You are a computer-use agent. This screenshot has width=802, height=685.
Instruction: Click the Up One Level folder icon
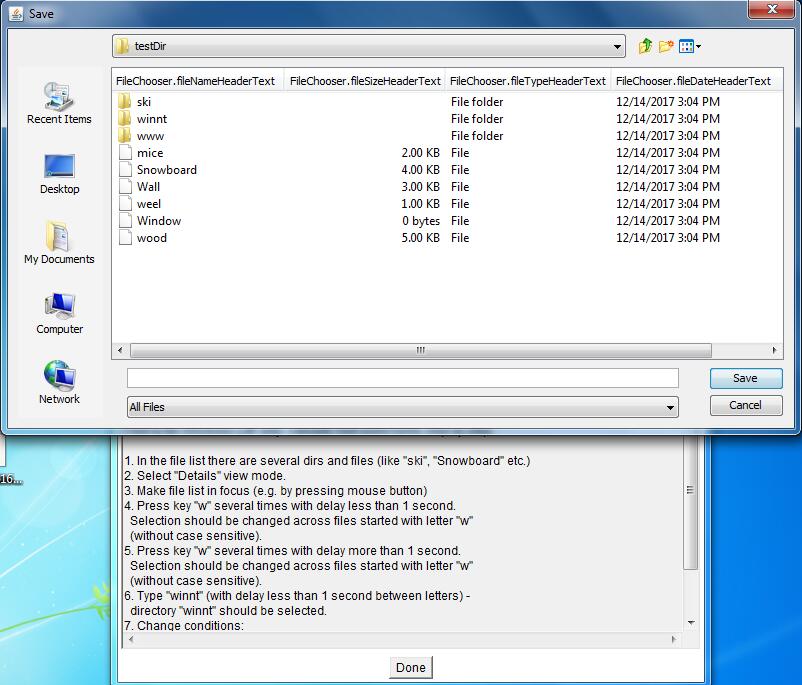click(645, 46)
